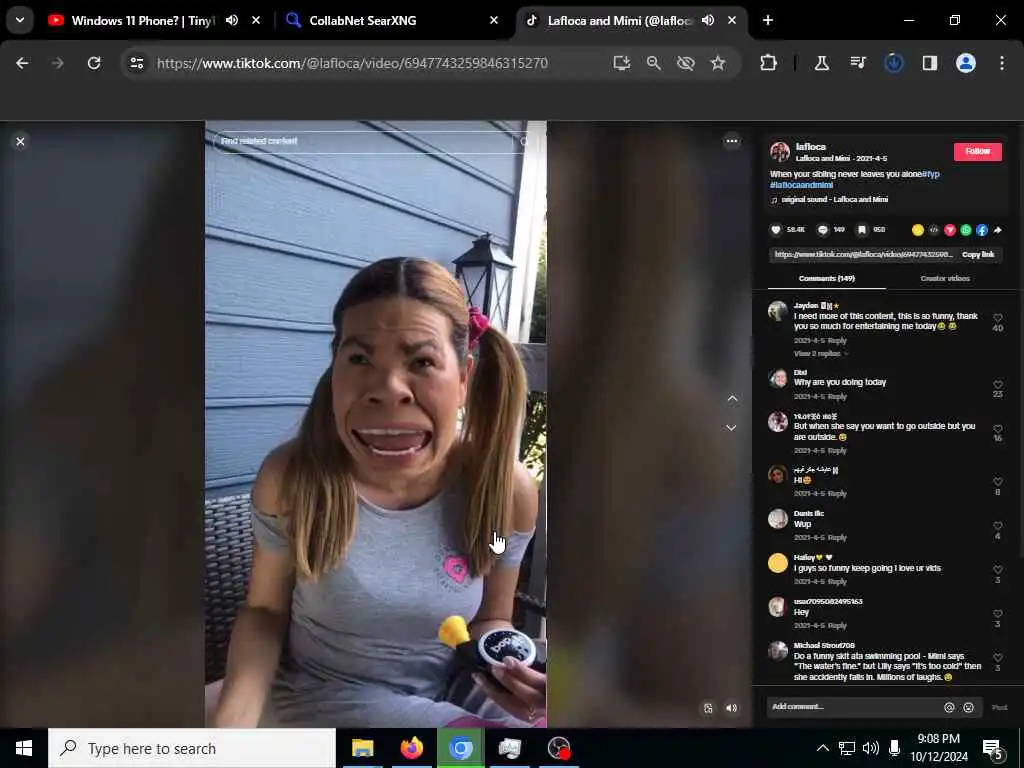Bookmark this page with star

click(718, 63)
